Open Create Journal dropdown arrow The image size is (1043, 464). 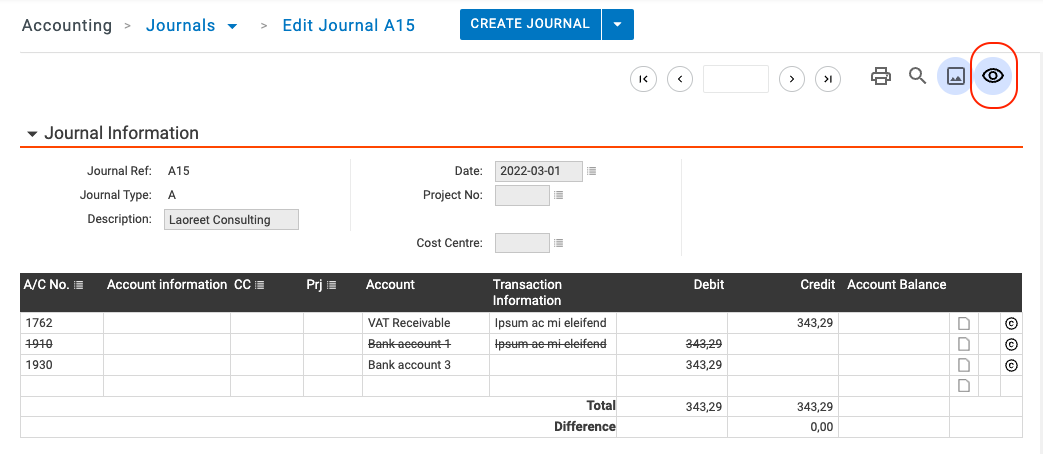pos(618,25)
